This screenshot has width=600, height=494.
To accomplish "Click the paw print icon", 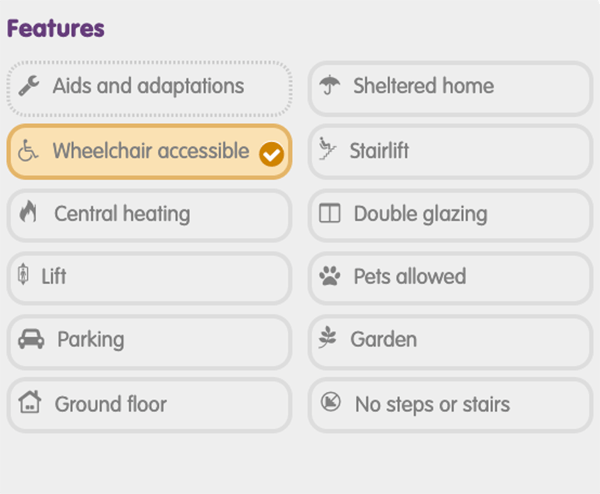I will point(329,276).
